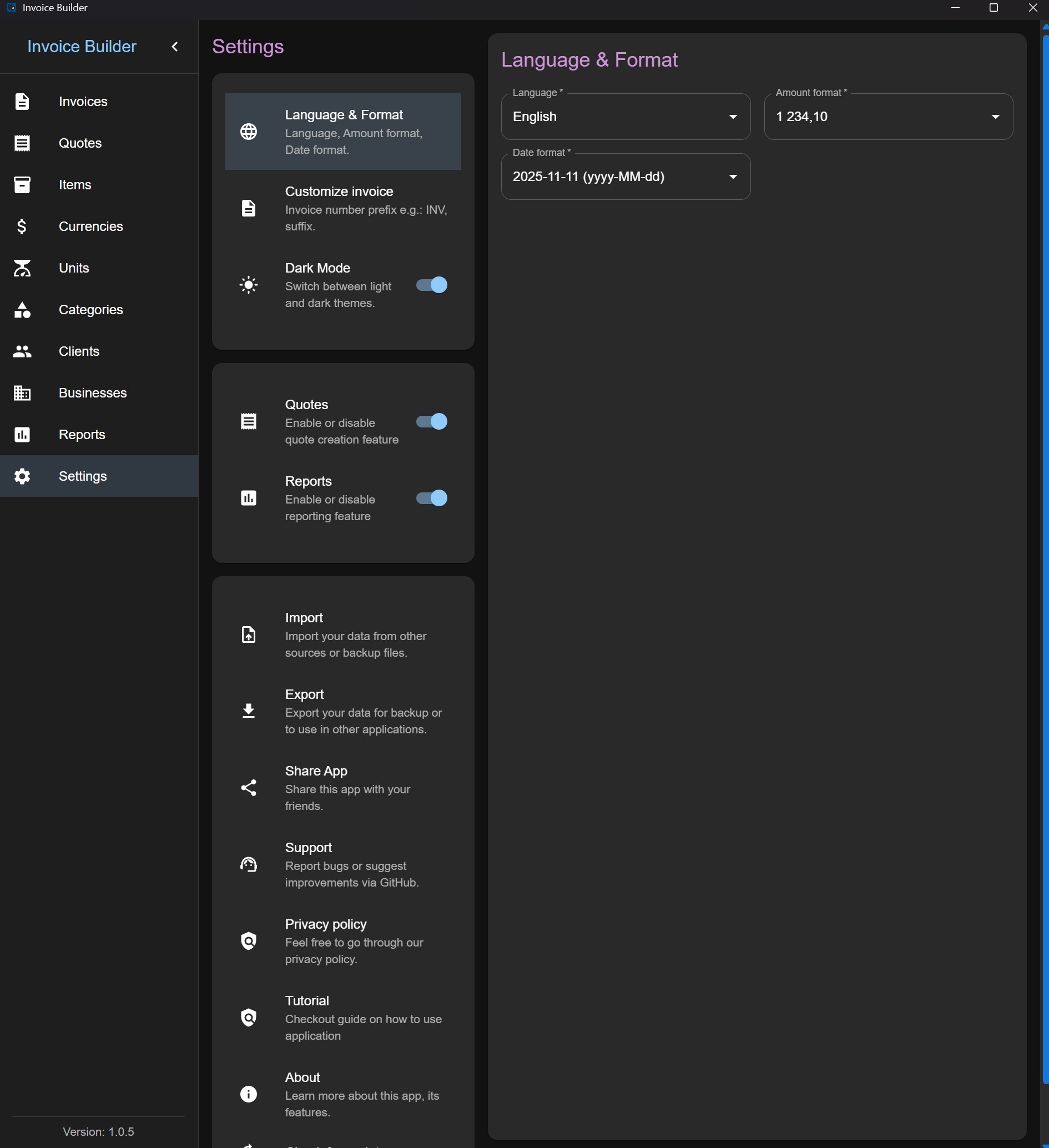Open Units in the sidebar menu
Image resolution: width=1049 pixels, height=1148 pixels.
[99, 268]
